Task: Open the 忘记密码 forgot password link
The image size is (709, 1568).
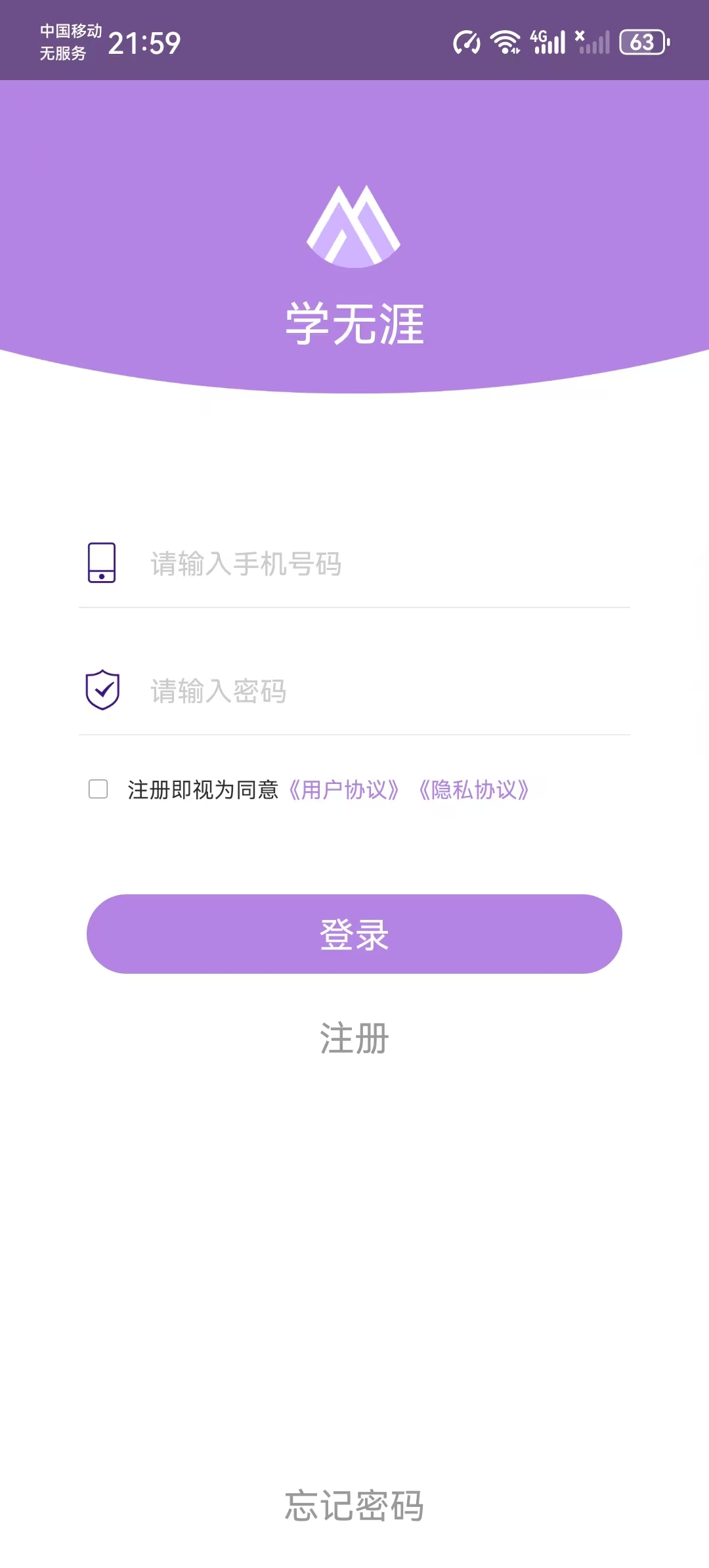Action: [354, 1506]
